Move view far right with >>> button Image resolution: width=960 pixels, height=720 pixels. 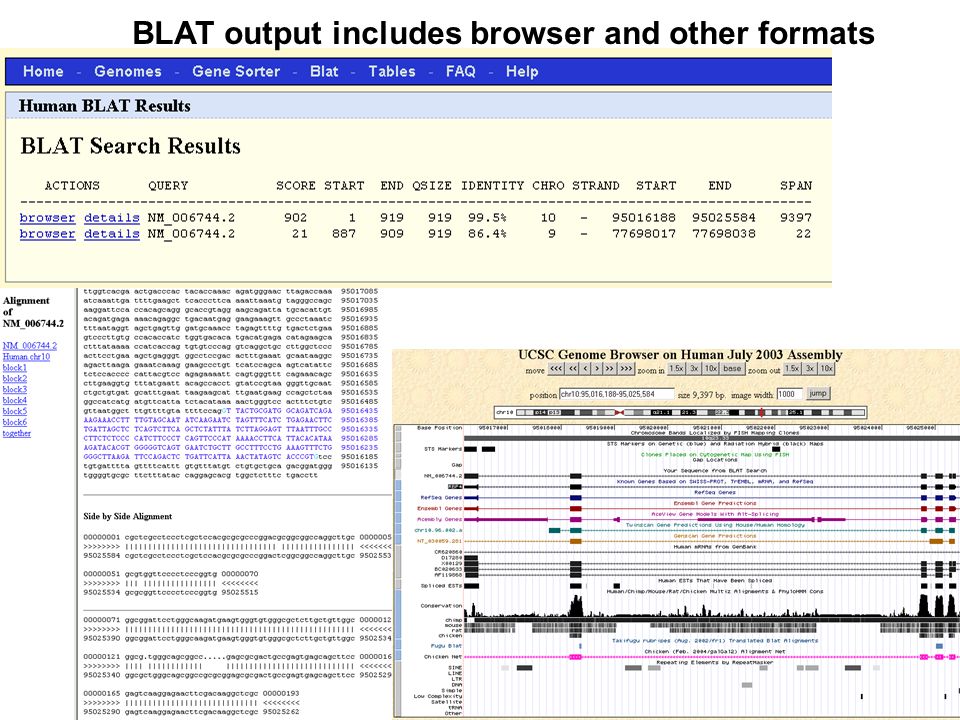click(x=626, y=369)
